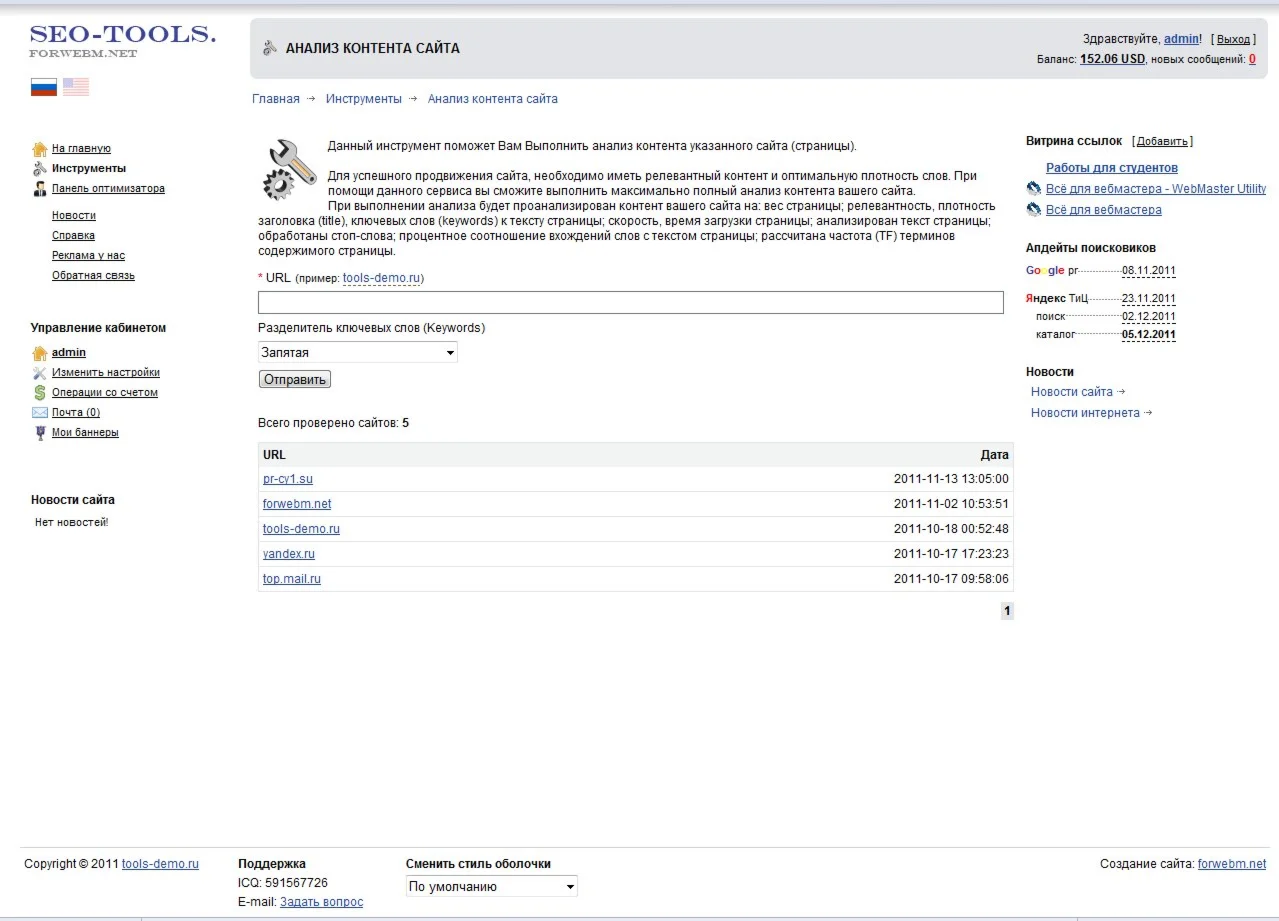Log out using the Выход link
Image resolution: width=1279 pixels, height=921 pixels.
[x=1233, y=39]
